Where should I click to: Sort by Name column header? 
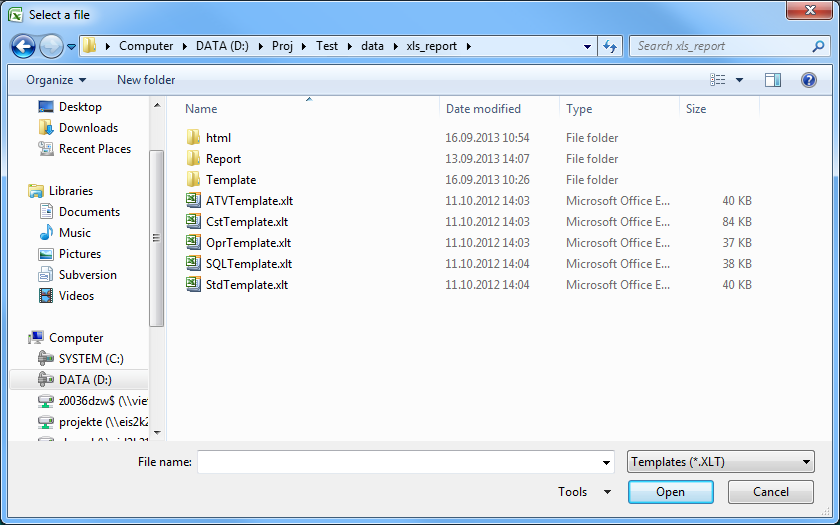coord(201,109)
